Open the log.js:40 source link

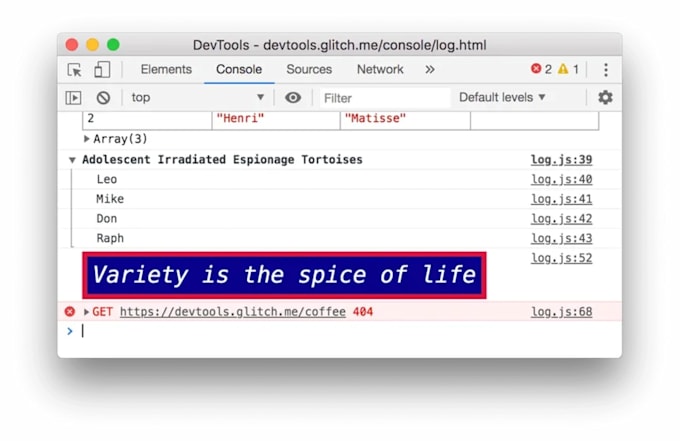(562, 179)
